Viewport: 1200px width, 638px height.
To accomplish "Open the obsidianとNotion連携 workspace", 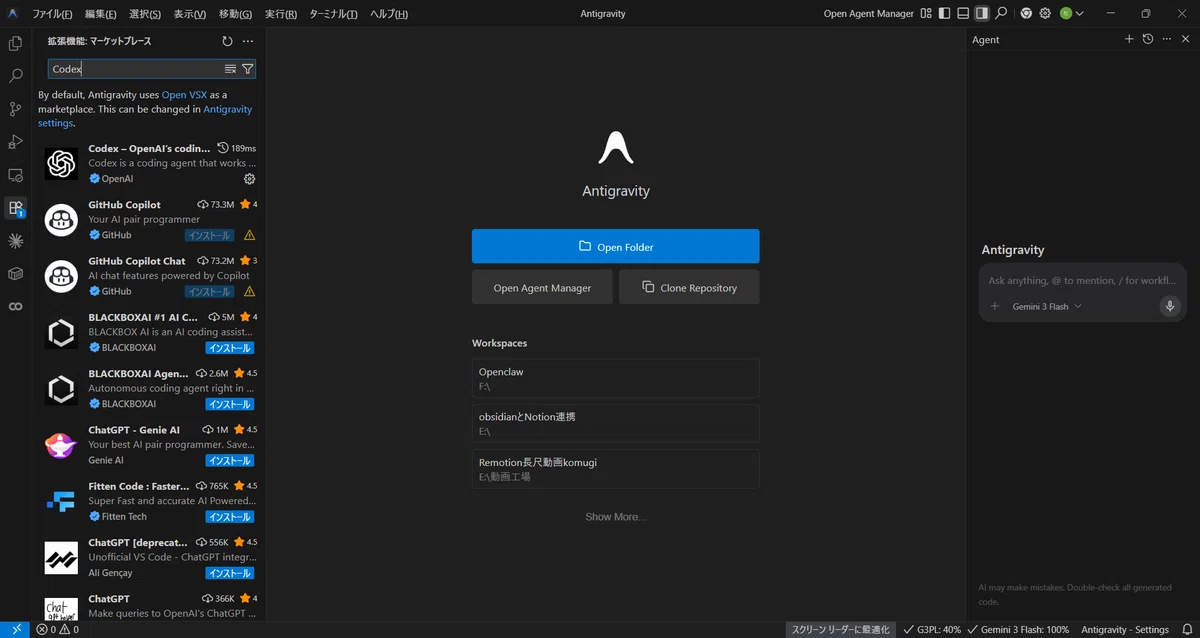I will pos(615,423).
